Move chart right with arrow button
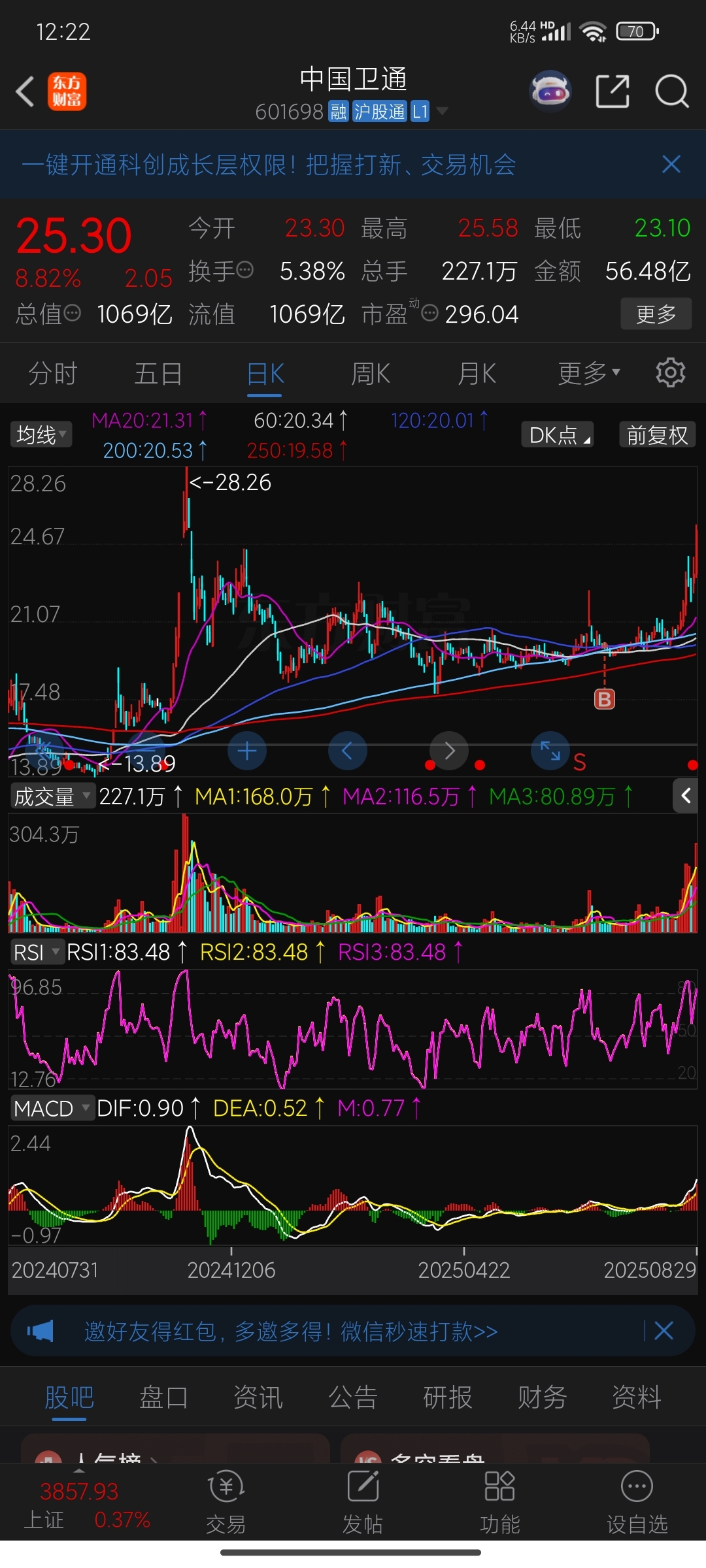Viewport: 706px width, 1568px height. point(449,751)
